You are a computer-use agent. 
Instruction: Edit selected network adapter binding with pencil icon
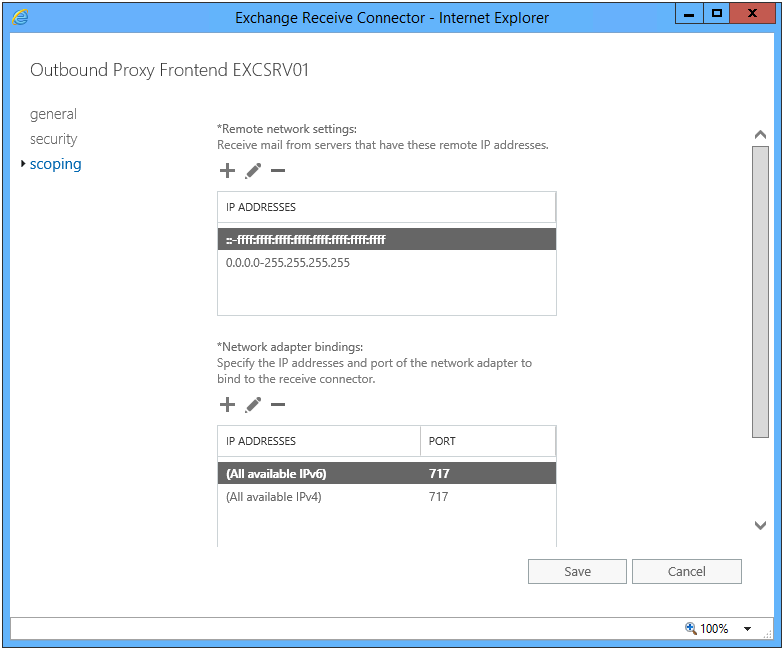click(253, 404)
